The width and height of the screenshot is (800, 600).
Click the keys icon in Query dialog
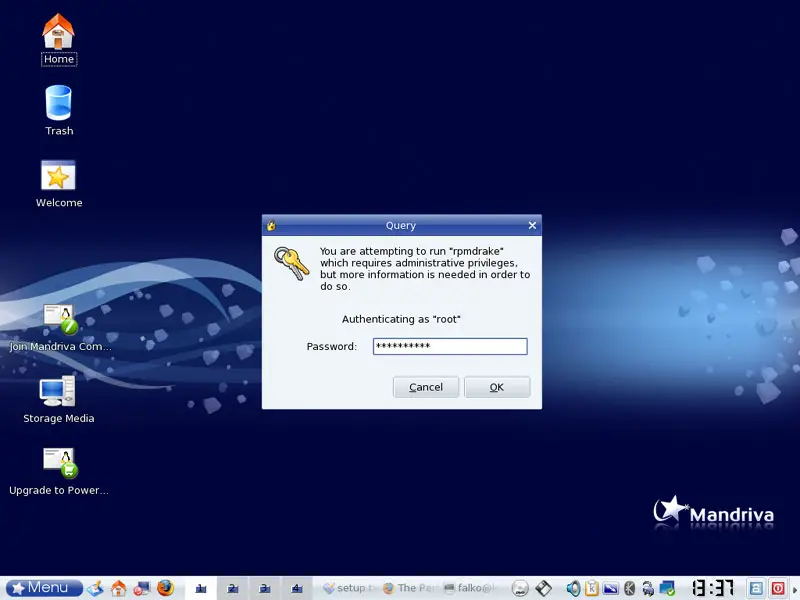291,263
